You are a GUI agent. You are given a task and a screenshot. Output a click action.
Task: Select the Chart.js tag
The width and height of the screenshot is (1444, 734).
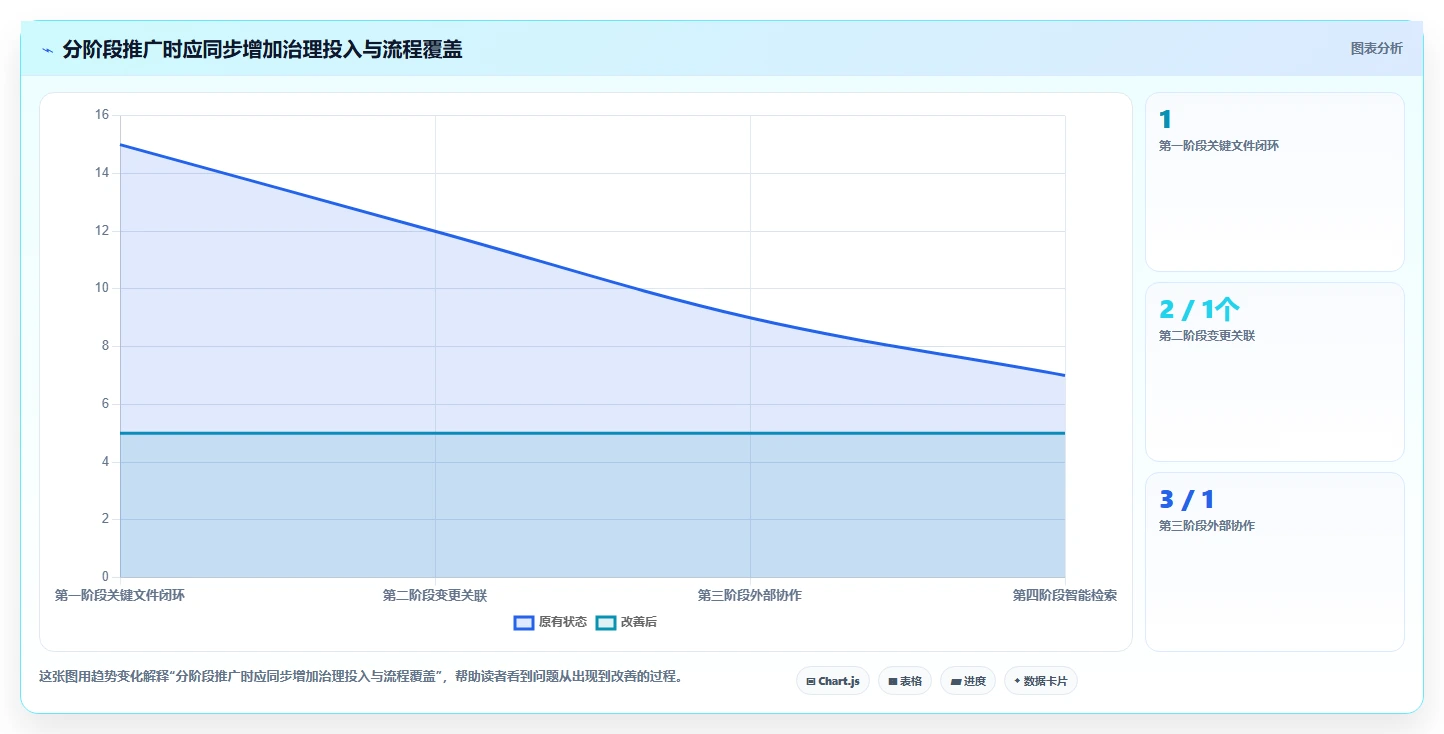tap(833, 681)
